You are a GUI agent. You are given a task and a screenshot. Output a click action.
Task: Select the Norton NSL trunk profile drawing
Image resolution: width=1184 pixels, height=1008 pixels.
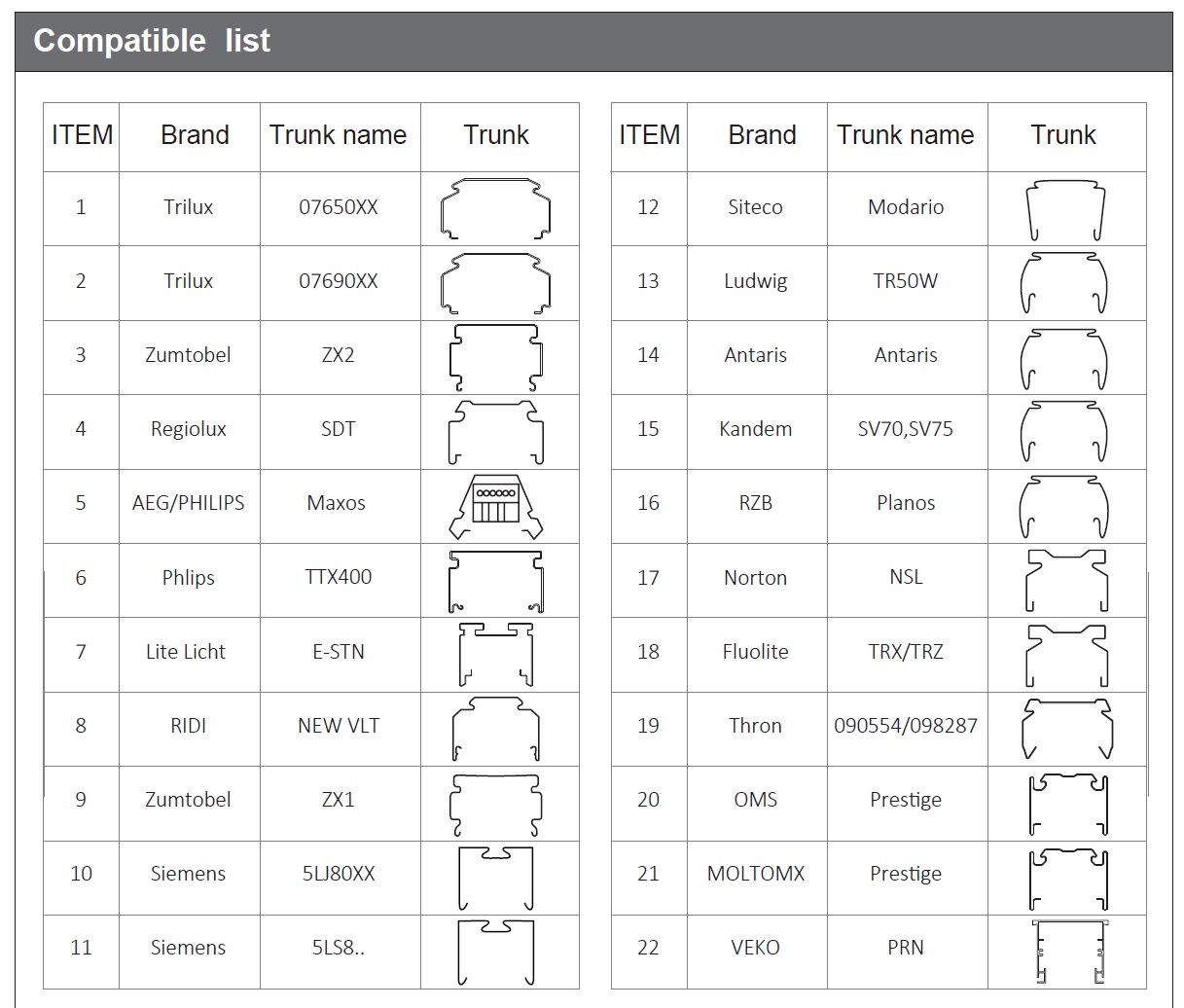(x=1066, y=579)
